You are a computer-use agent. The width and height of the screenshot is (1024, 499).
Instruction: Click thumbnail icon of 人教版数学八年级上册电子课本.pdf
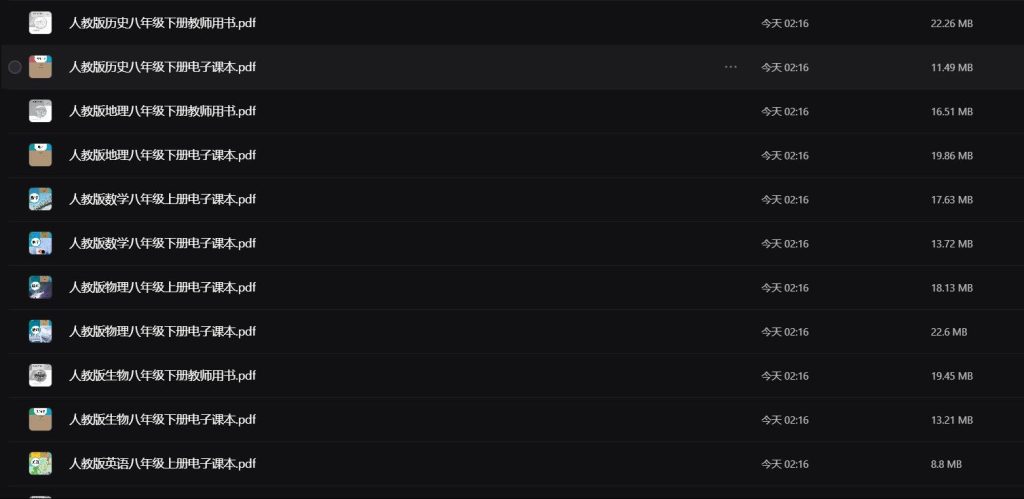tap(40, 199)
